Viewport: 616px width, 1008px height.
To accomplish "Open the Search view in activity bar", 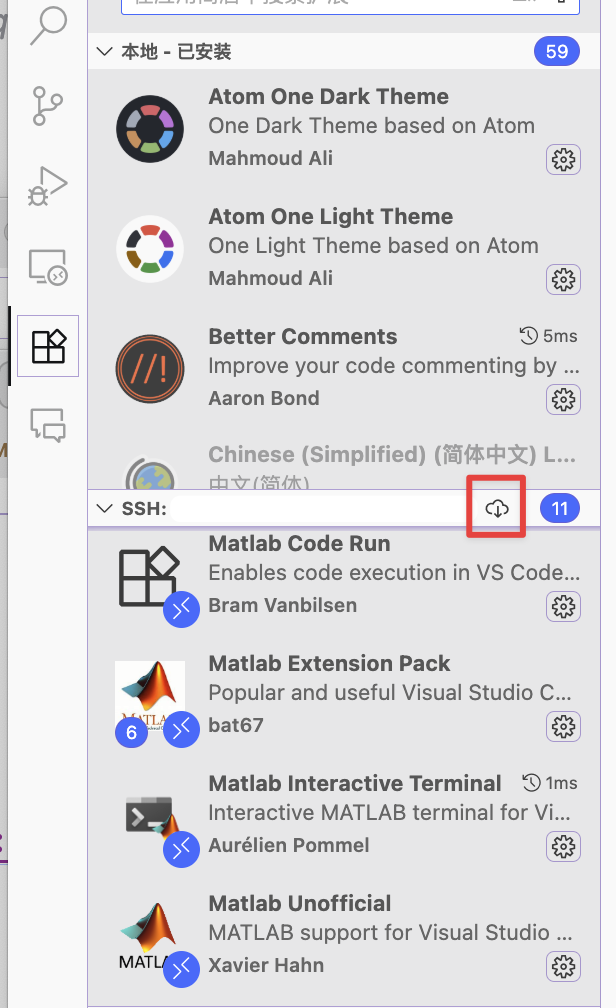I will 47,25.
